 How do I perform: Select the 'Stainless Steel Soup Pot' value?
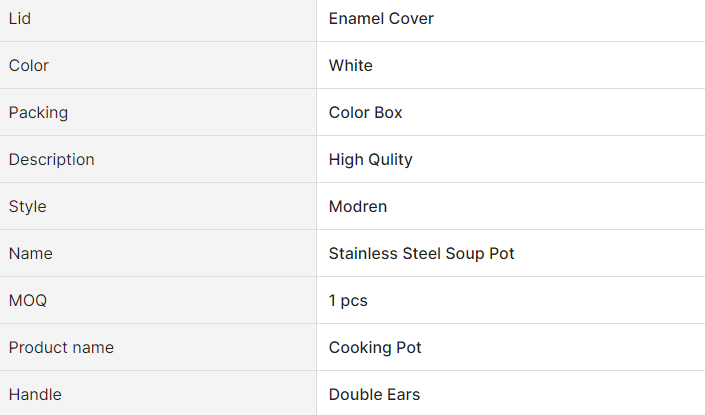coord(422,253)
